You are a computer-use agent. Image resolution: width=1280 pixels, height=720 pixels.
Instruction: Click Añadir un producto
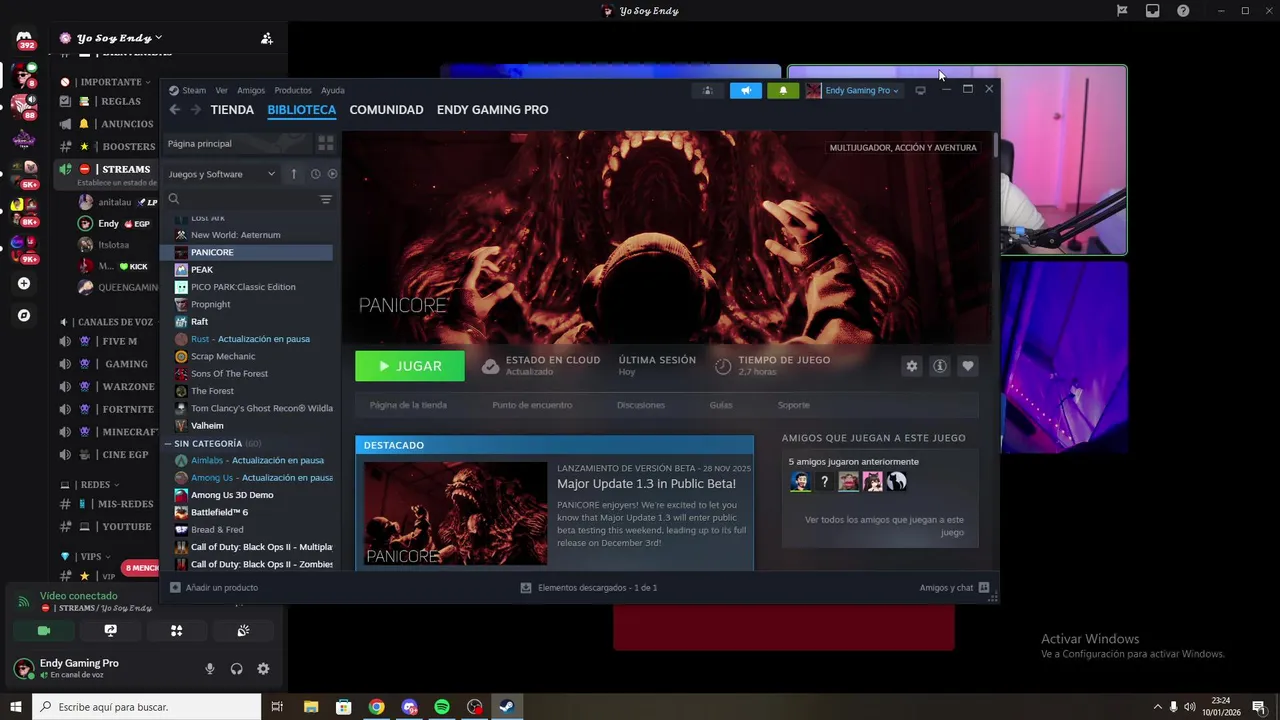coord(214,588)
